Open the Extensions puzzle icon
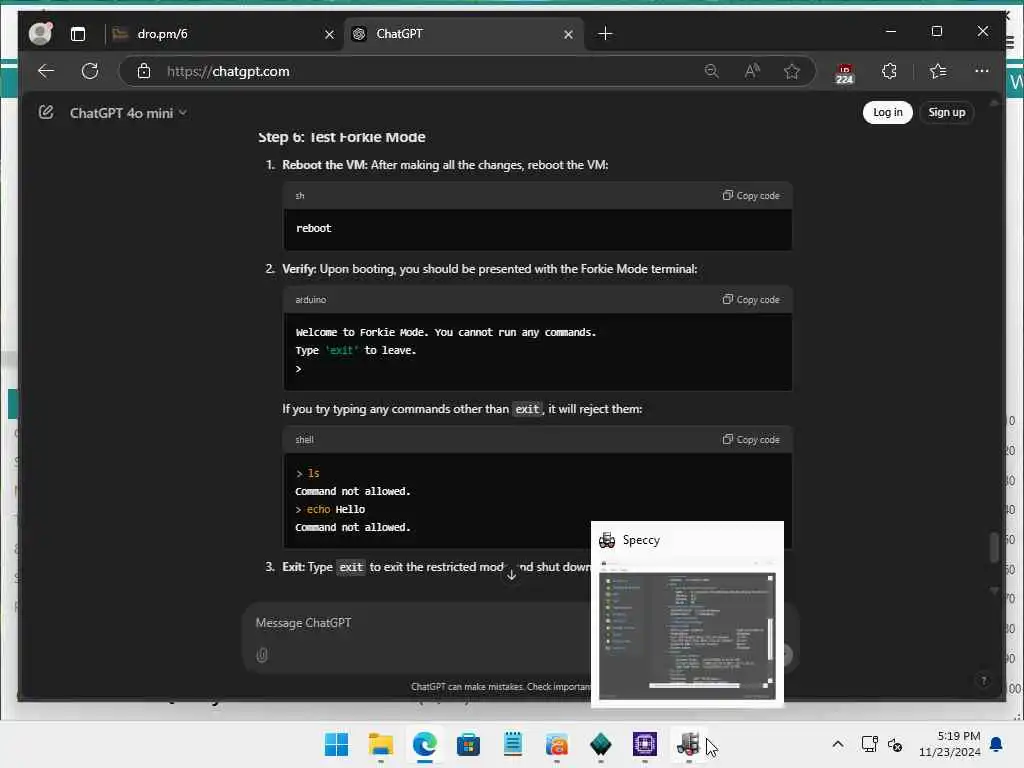1024x768 pixels. point(889,71)
